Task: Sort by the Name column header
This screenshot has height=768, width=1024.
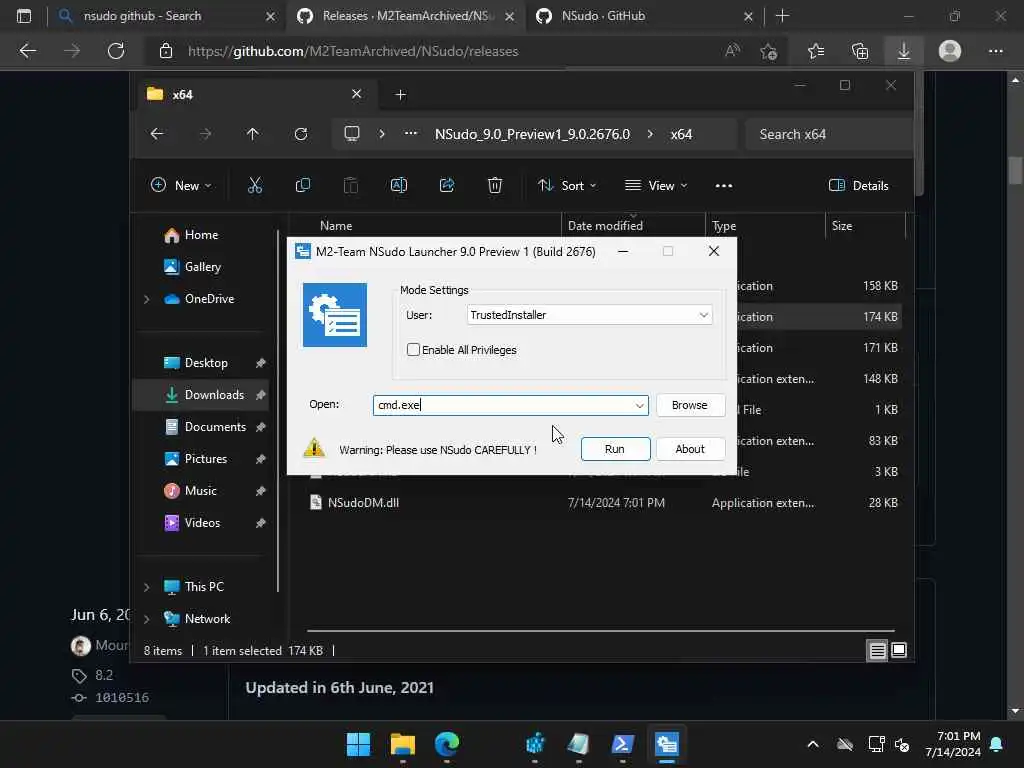Action: point(336,226)
